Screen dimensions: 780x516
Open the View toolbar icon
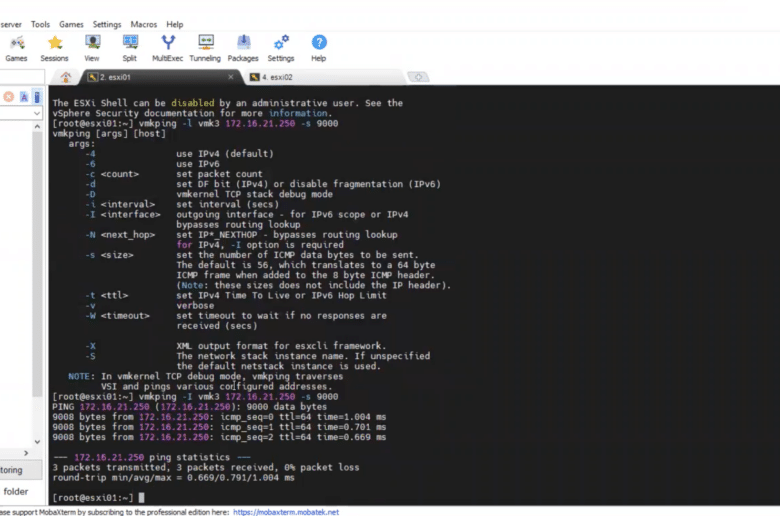(92, 48)
